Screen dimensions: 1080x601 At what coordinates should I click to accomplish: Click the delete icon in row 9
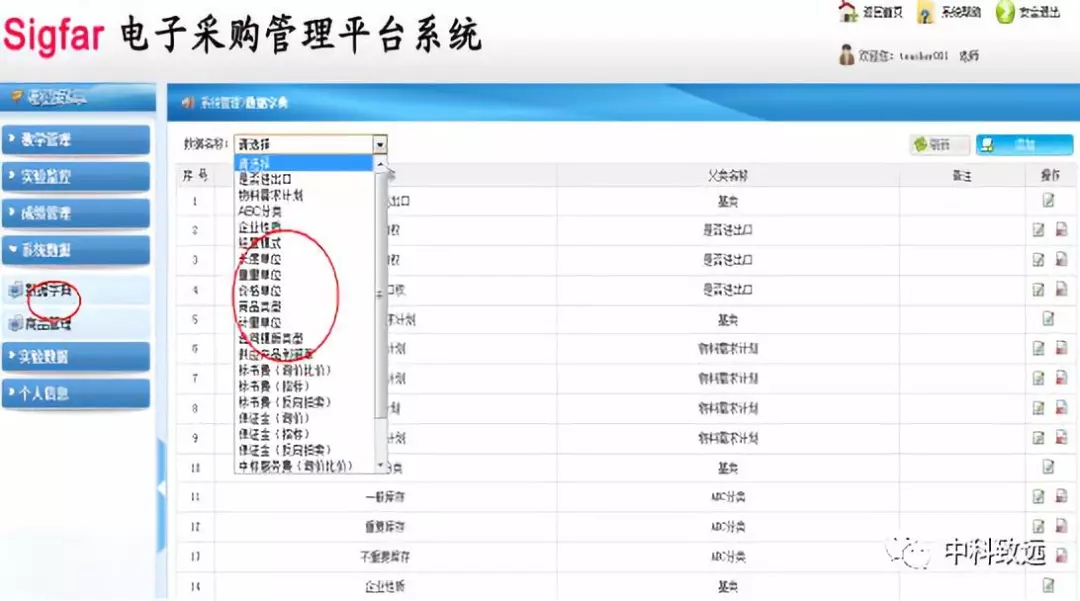1061,437
